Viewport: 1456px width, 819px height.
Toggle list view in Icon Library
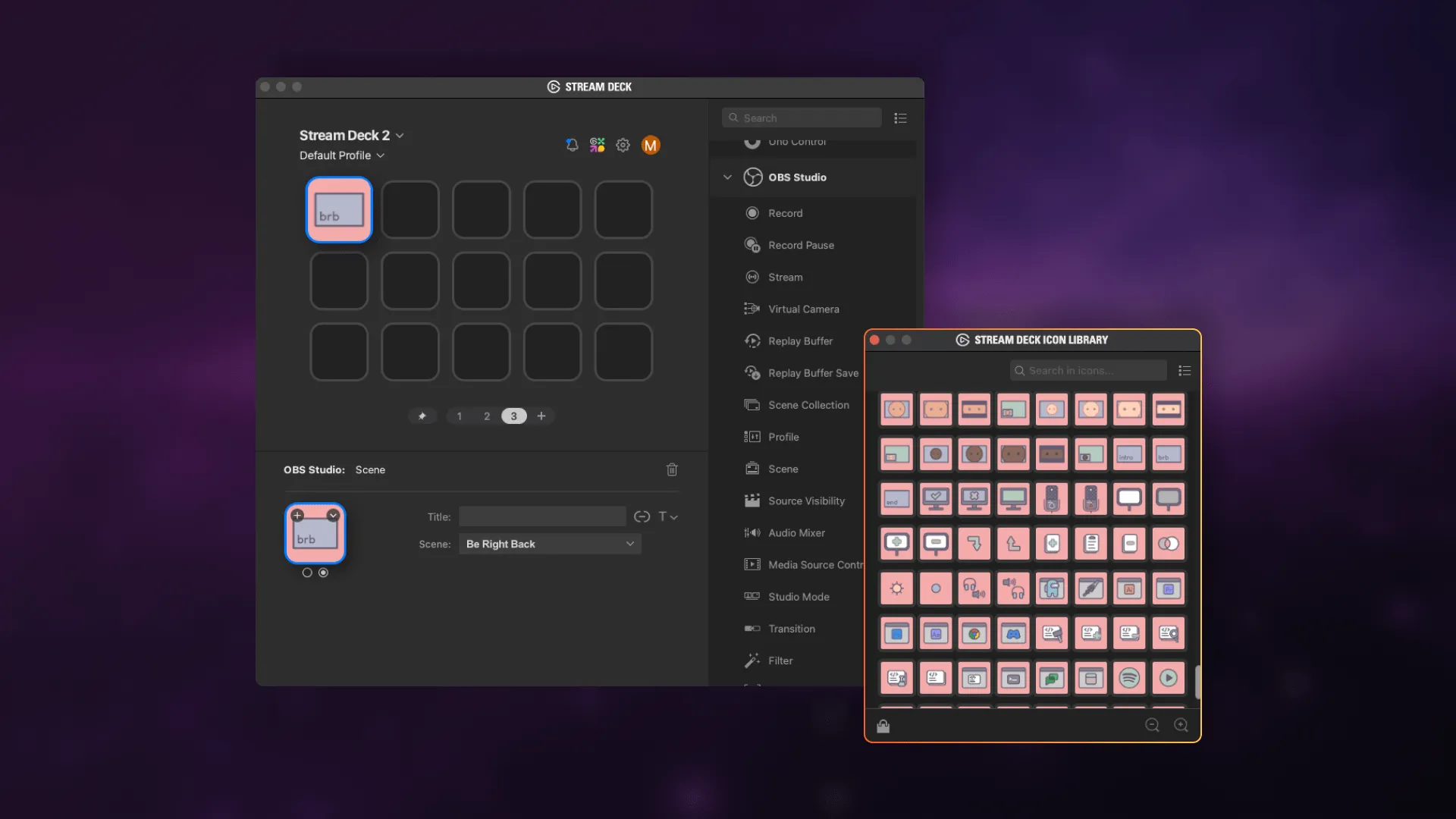coord(1185,370)
